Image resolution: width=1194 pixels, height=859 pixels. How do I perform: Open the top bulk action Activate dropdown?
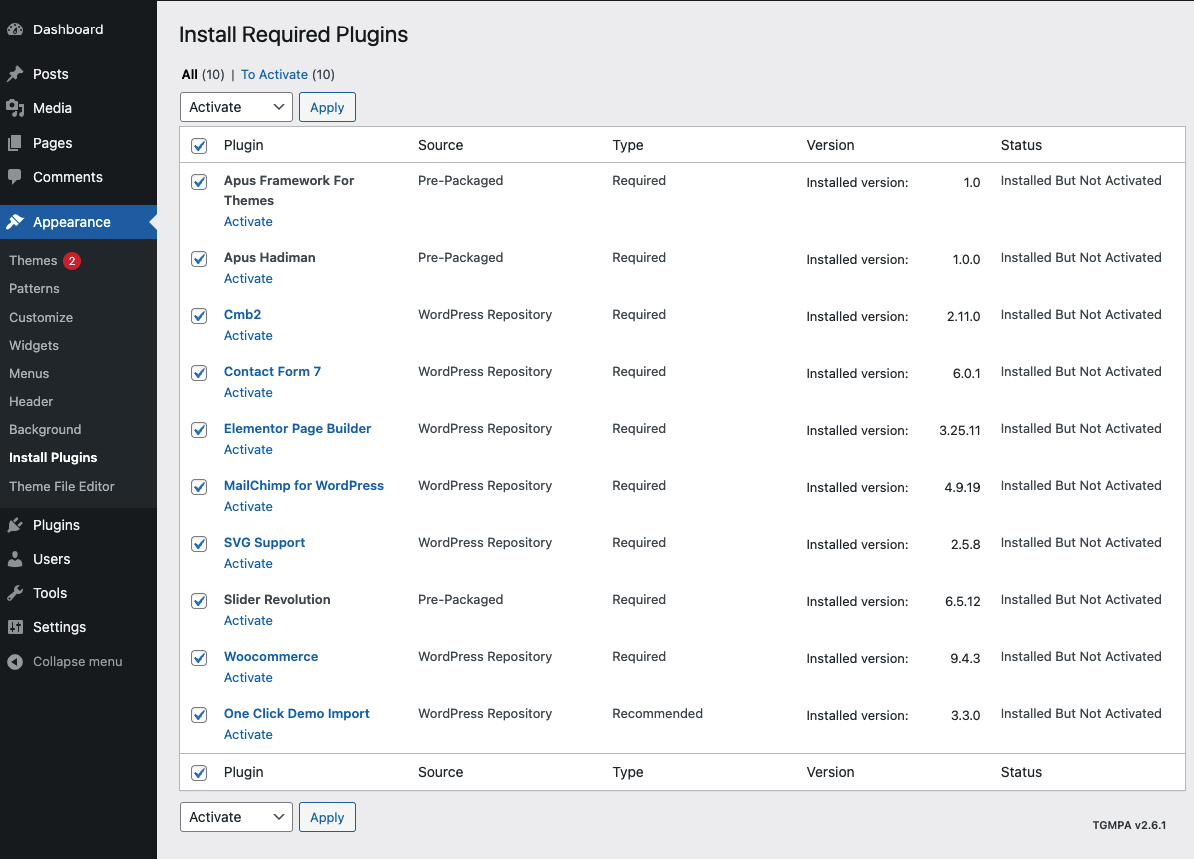click(236, 107)
